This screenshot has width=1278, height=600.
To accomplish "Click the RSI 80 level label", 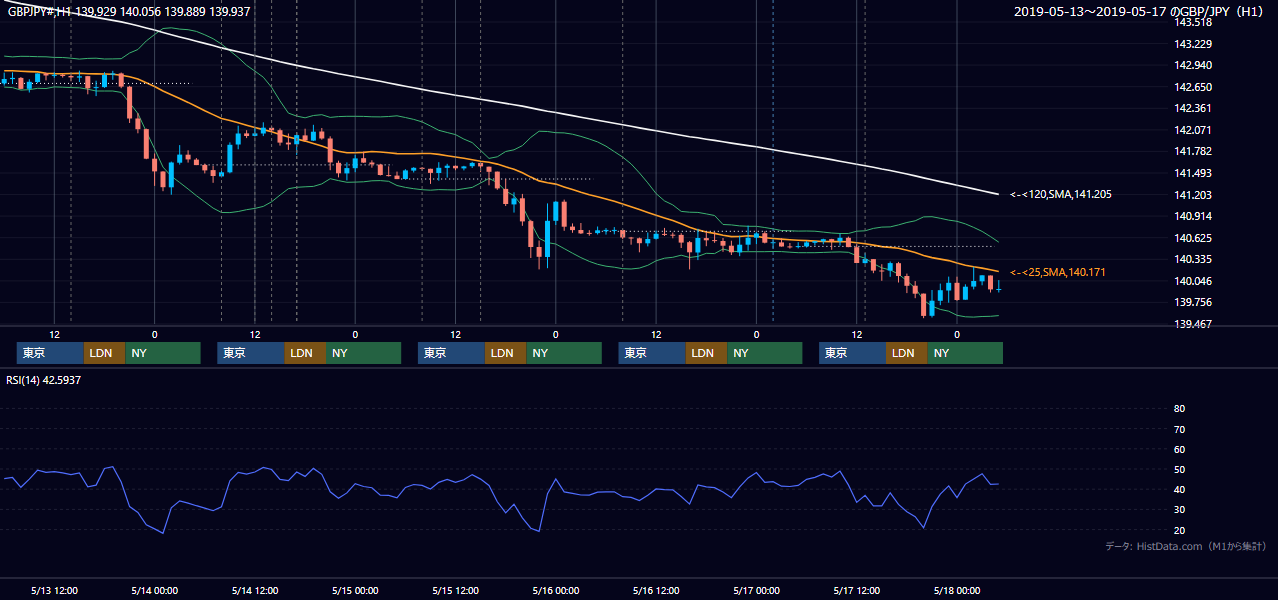I will [1179, 409].
